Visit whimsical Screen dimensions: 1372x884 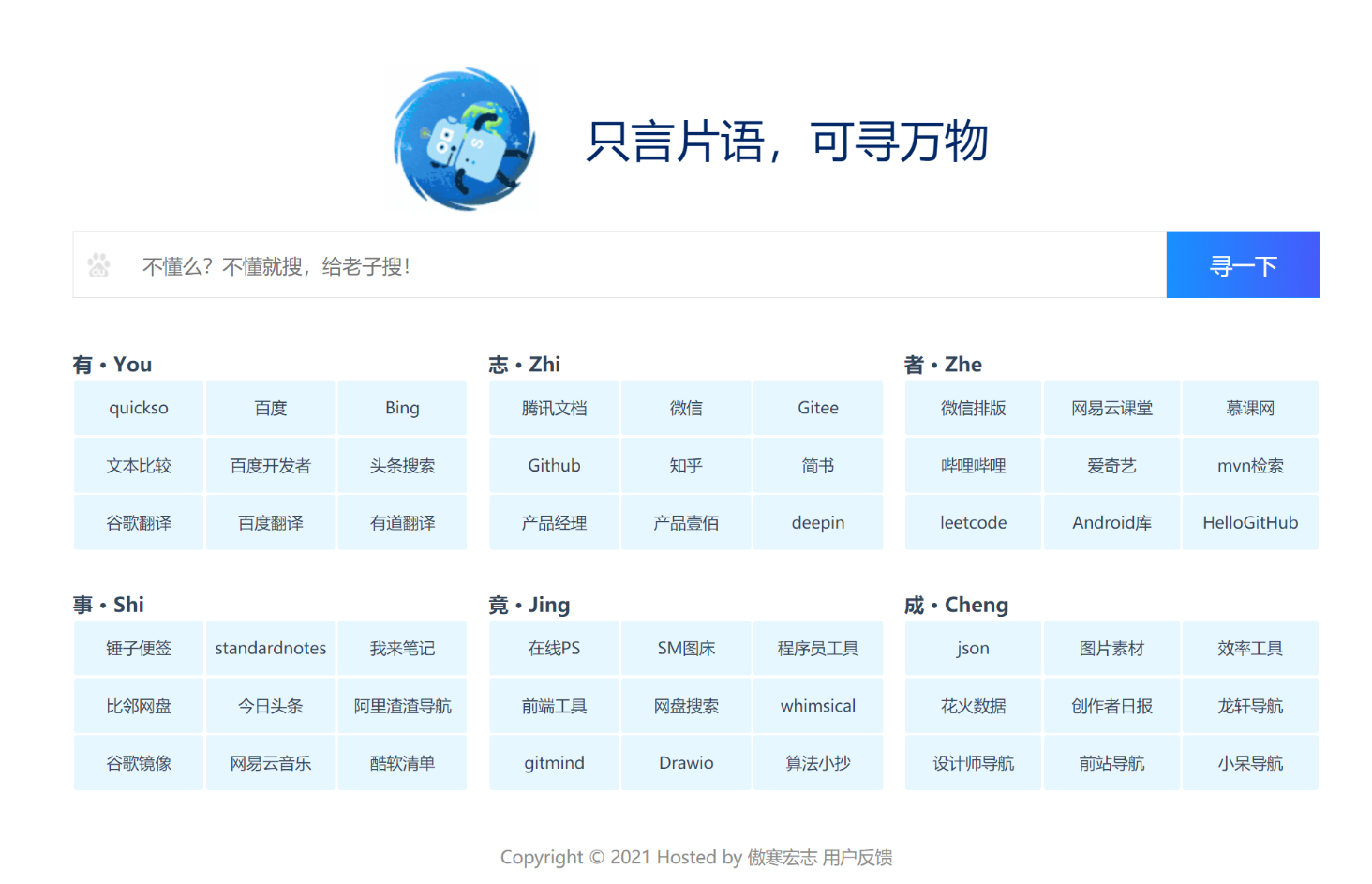click(x=818, y=706)
